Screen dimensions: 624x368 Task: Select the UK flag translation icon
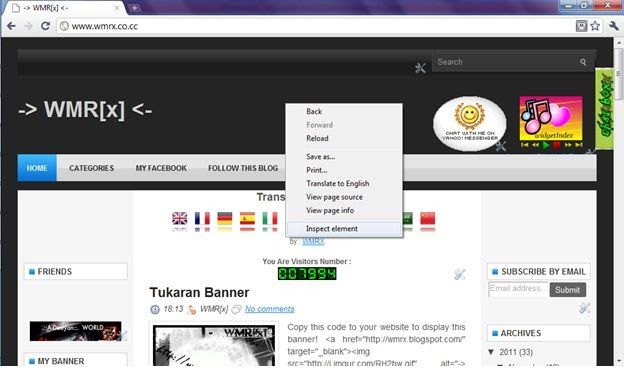[x=179, y=219]
